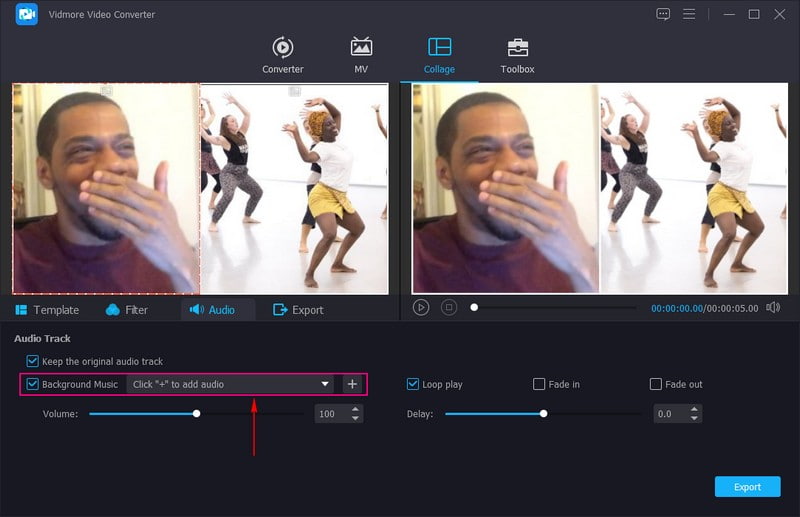Stop playback with the stop button
Screen dimensions: 800x517
coord(449,308)
